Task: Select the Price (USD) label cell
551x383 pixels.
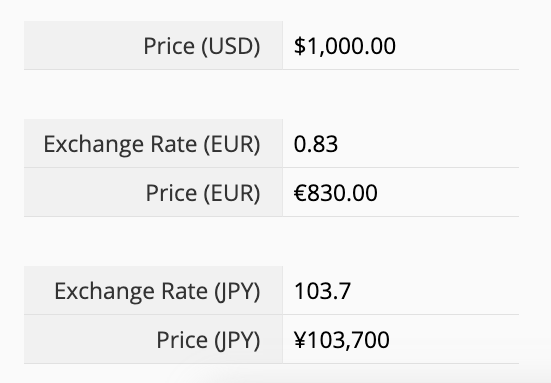Action: pos(153,45)
